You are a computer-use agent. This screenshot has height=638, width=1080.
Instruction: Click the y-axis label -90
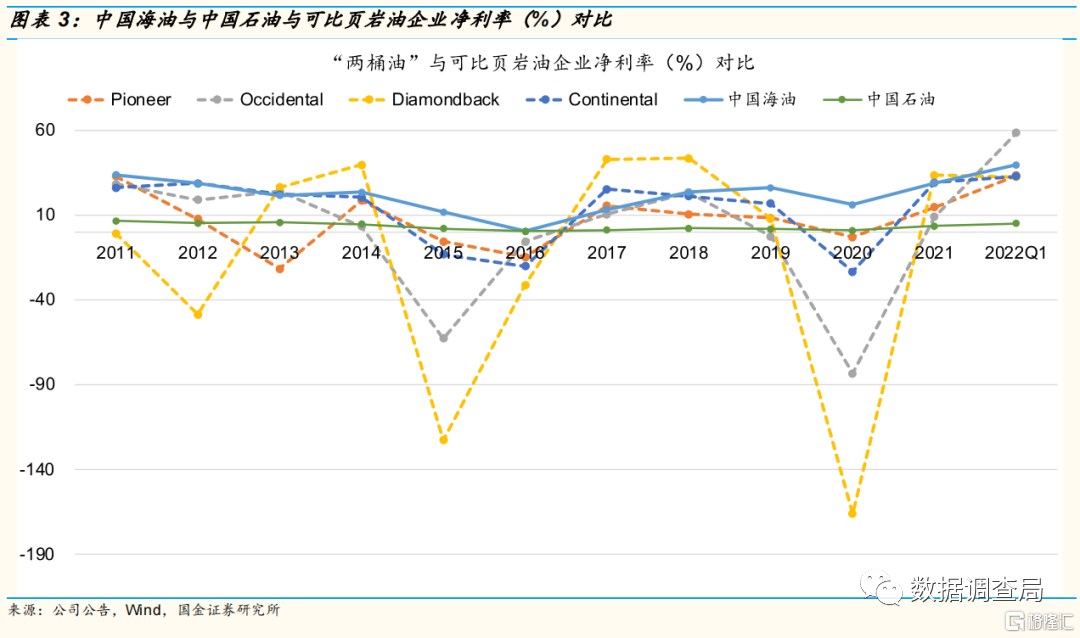click(x=41, y=384)
